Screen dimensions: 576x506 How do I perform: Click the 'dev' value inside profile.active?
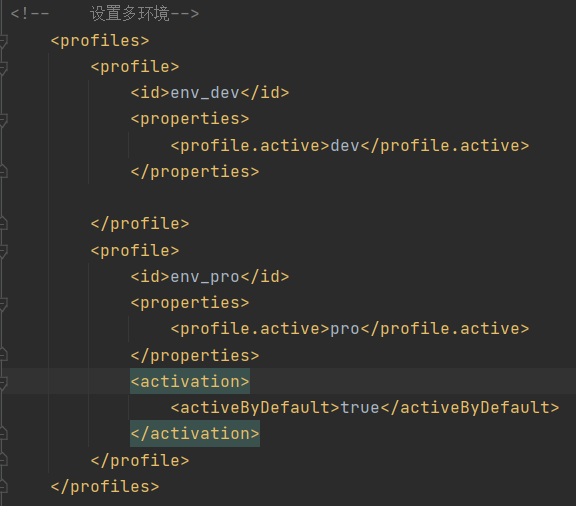click(345, 146)
